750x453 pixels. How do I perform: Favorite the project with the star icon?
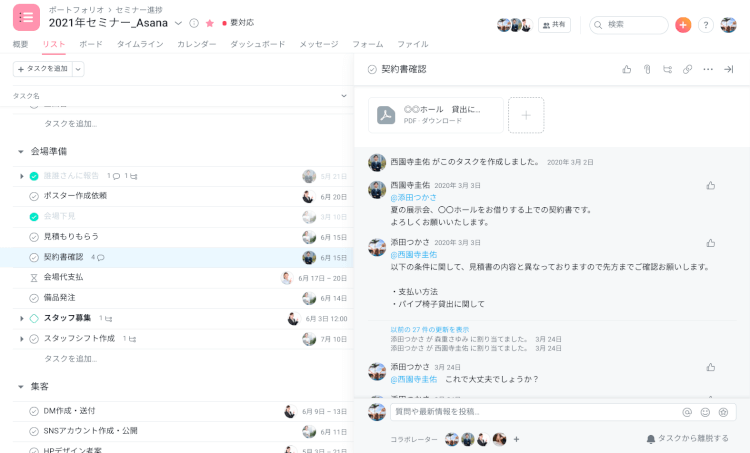(x=210, y=23)
